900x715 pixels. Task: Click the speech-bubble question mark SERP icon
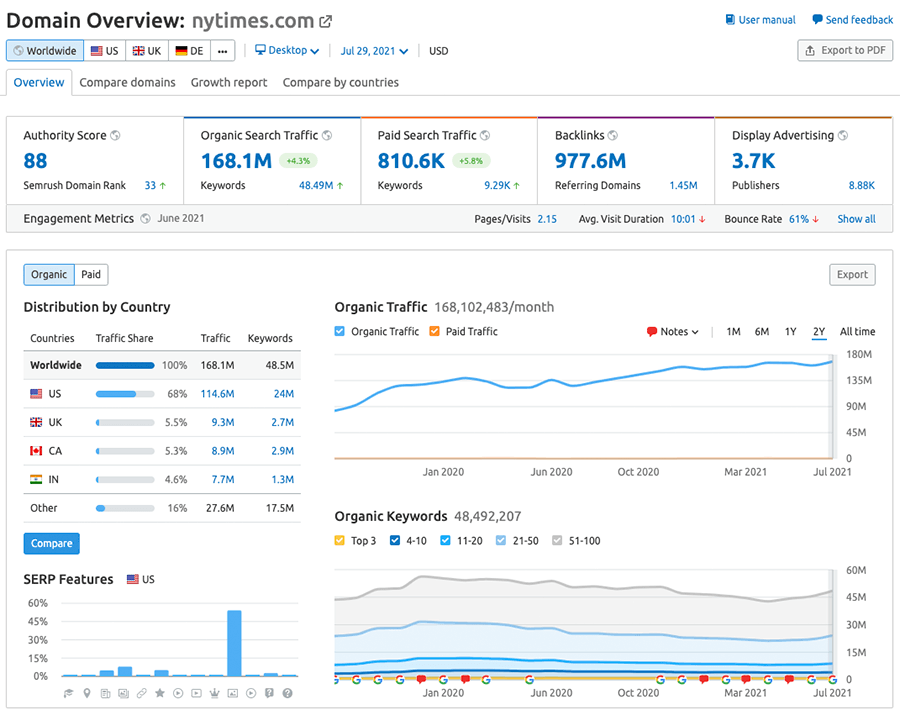[269, 693]
